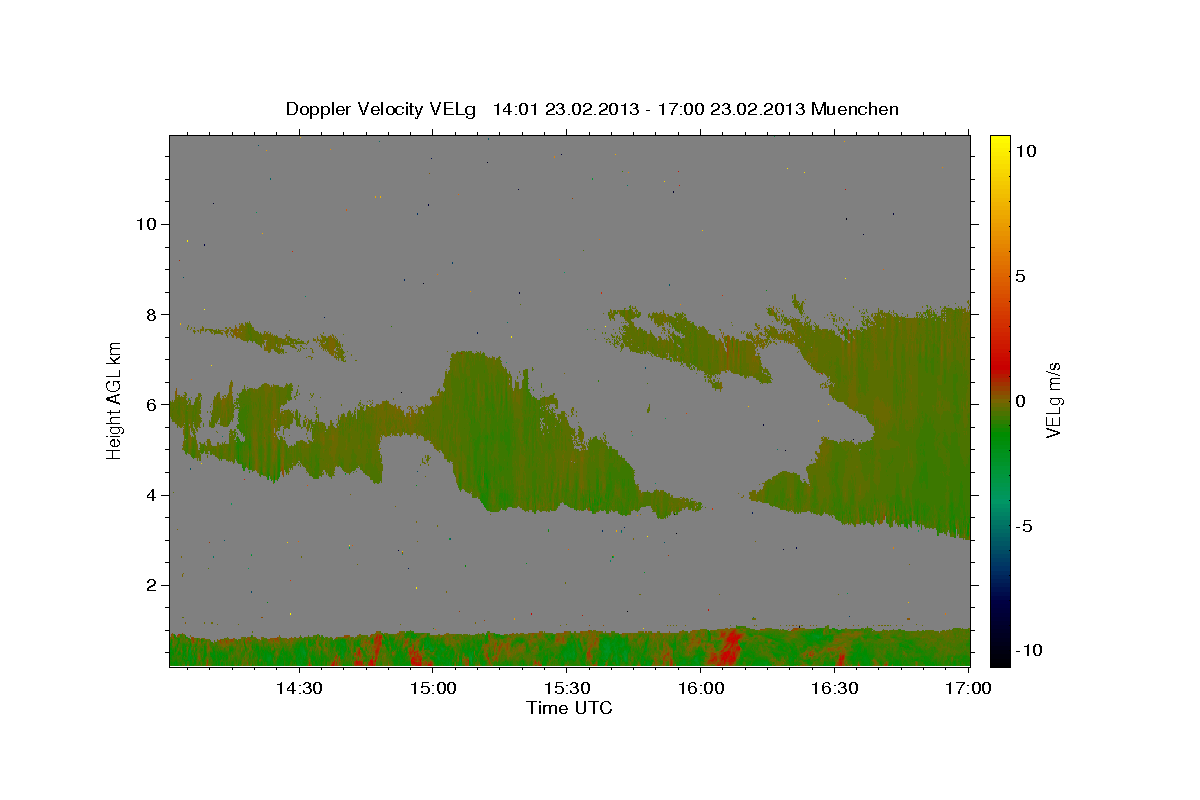Click the colorbar value 5 label

(1020, 276)
